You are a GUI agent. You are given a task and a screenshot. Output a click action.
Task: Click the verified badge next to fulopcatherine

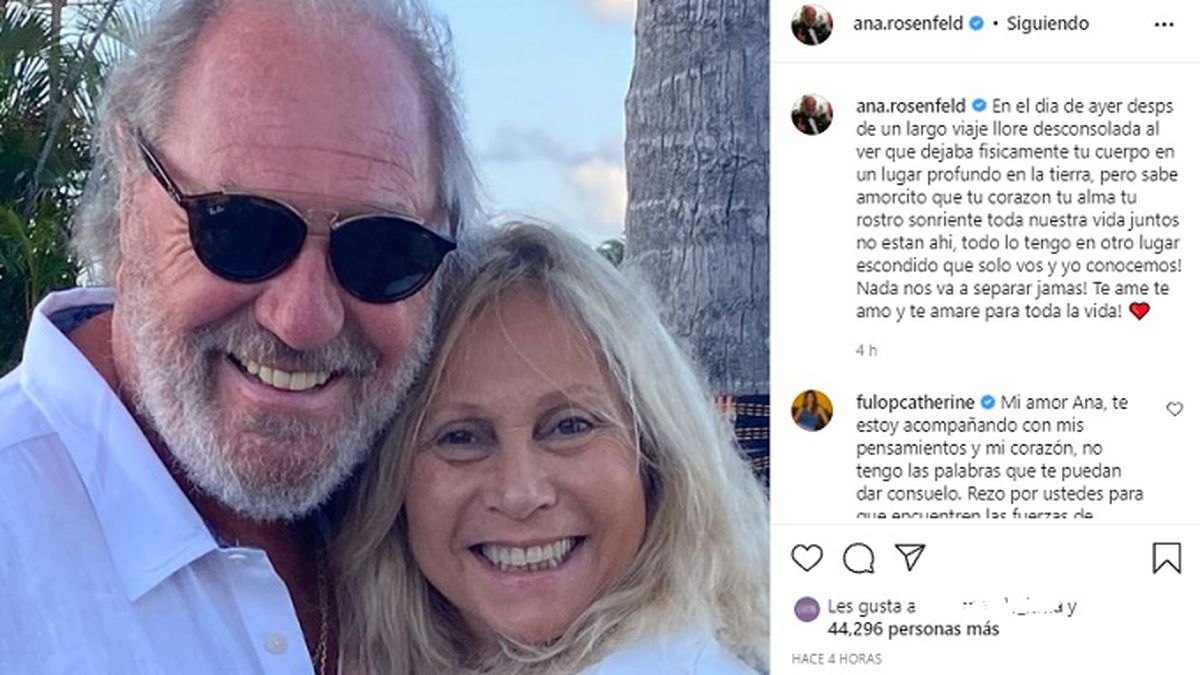(987, 402)
